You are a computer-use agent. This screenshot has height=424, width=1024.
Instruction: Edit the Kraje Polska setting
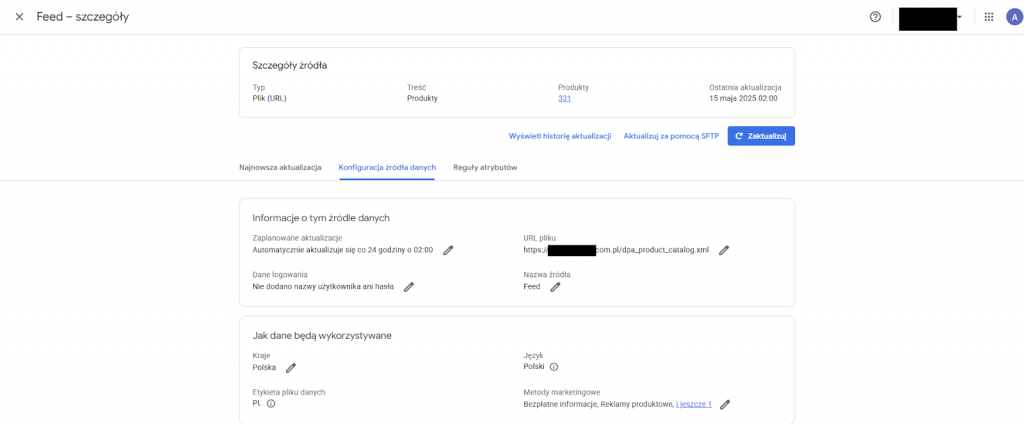(x=291, y=368)
